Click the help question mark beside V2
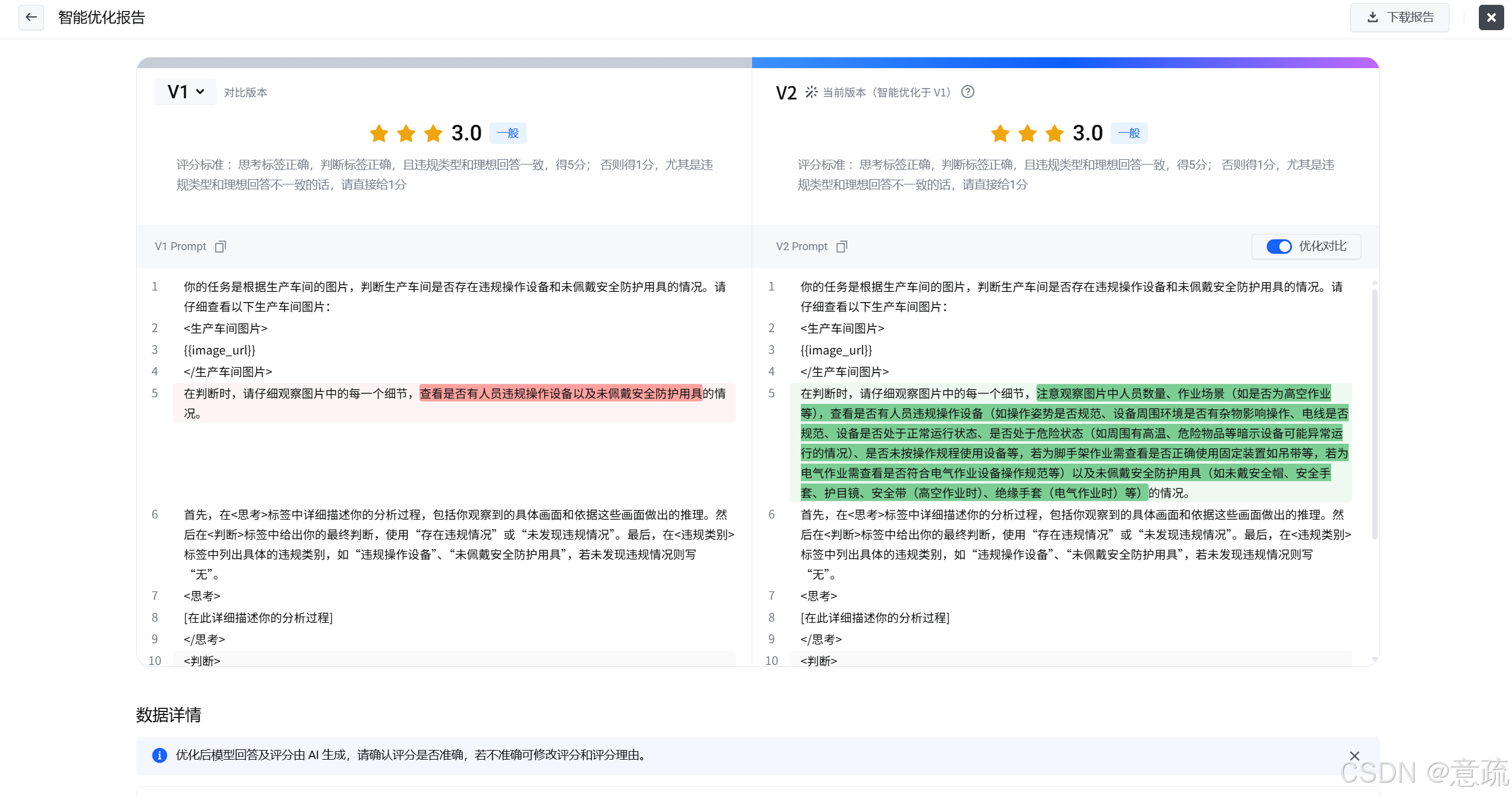The image size is (1512, 797). click(x=968, y=92)
